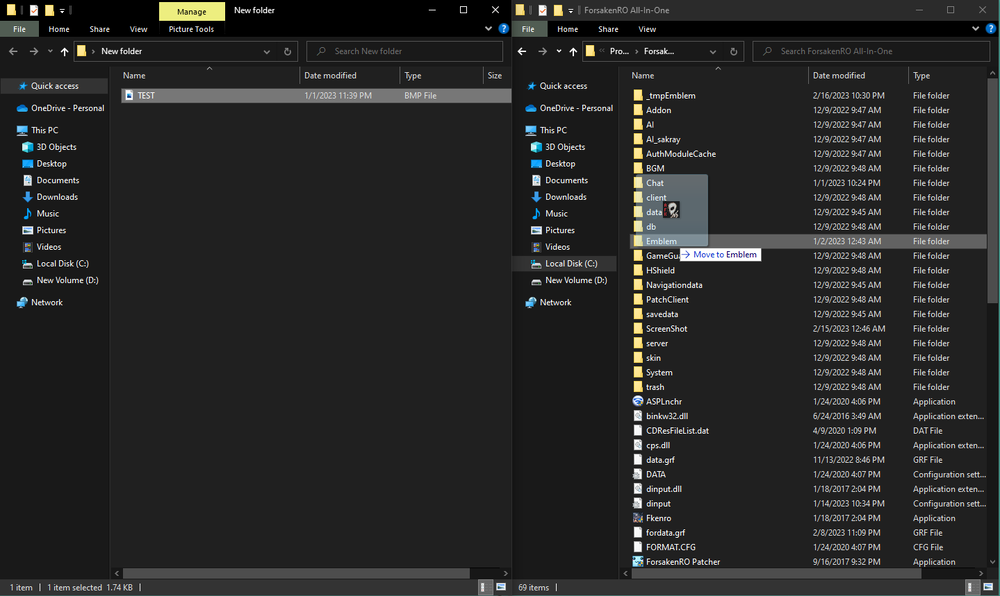Click Up arrow in New folder window

[x=65, y=51]
